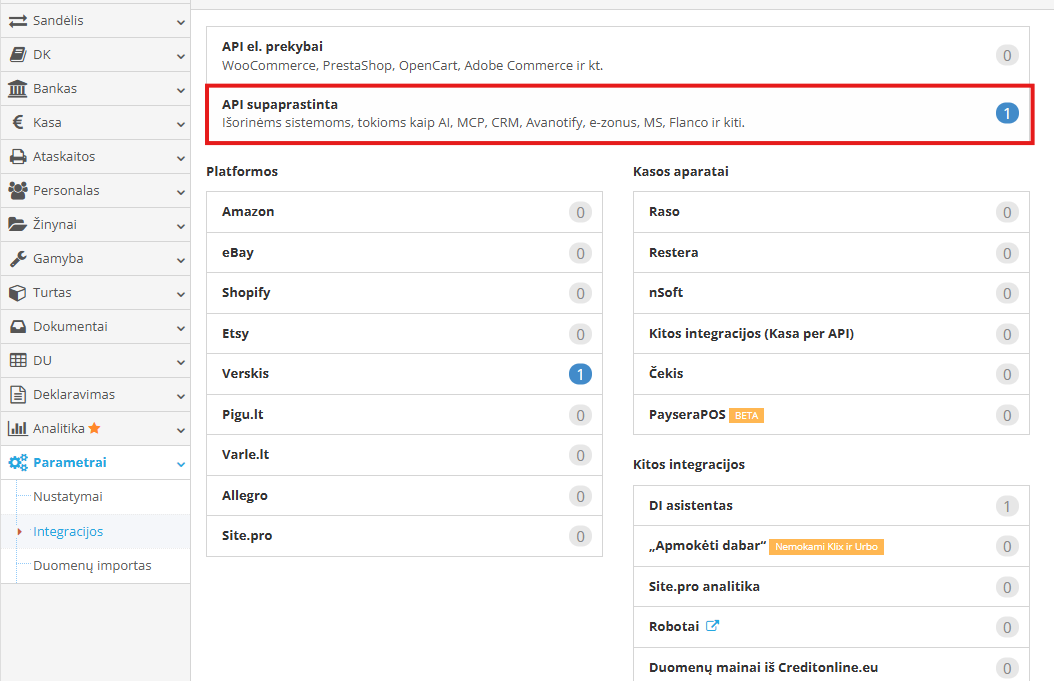This screenshot has width=1054, height=681.
Task: Open API supaprastinta integration
Action: pyautogui.click(x=618, y=114)
